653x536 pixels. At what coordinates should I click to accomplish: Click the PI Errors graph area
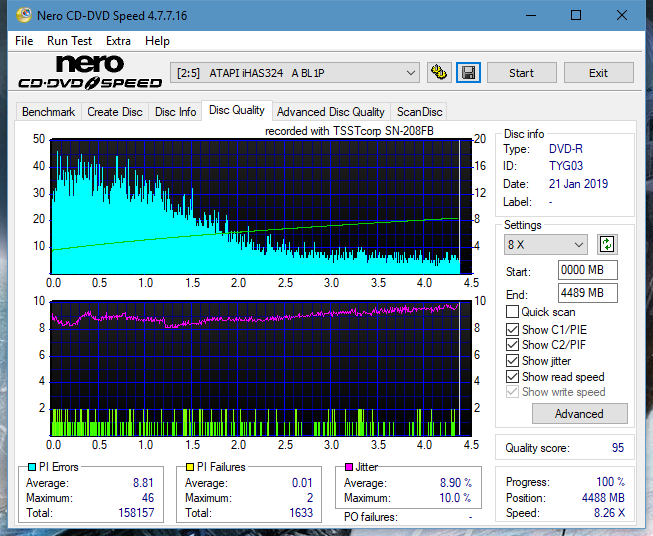pos(261,207)
